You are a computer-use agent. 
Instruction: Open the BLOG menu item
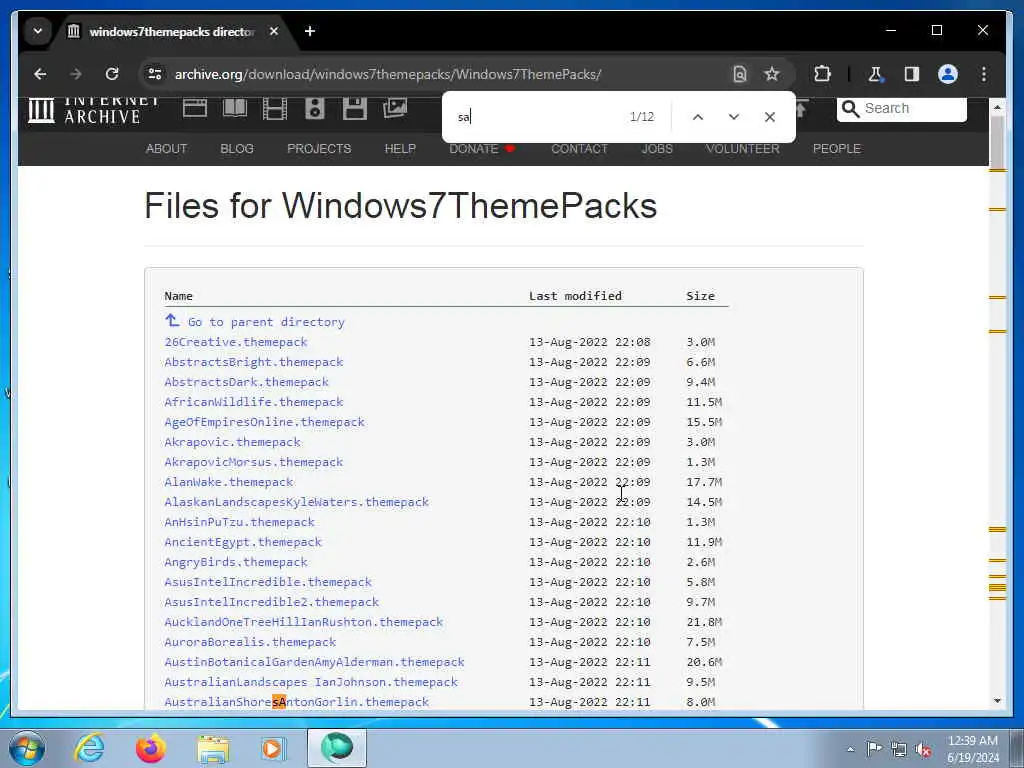[236, 148]
